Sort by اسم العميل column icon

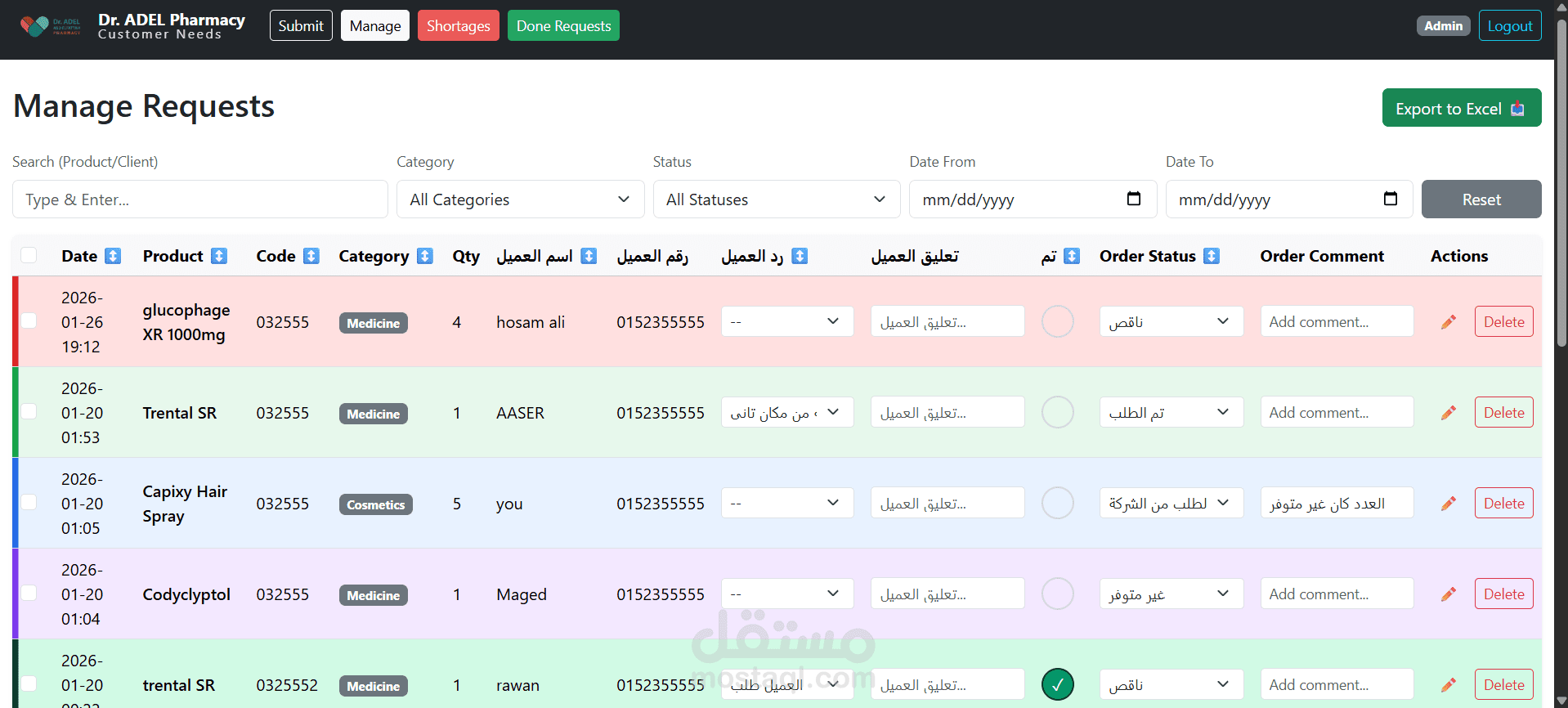click(x=589, y=256)
